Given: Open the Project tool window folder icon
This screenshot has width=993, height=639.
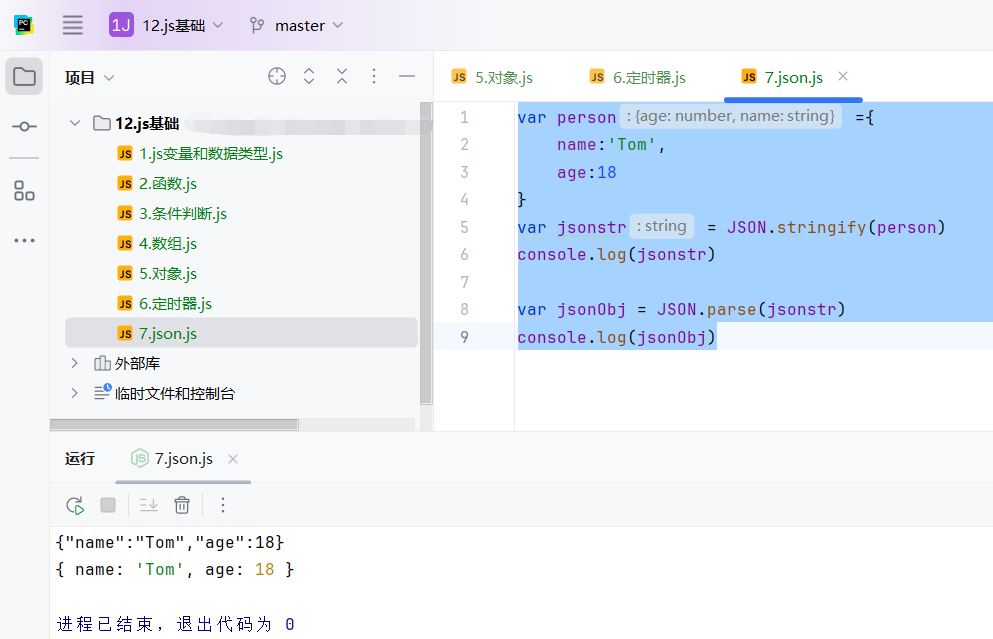Looking at the screenshot, I should click(24, 77).
